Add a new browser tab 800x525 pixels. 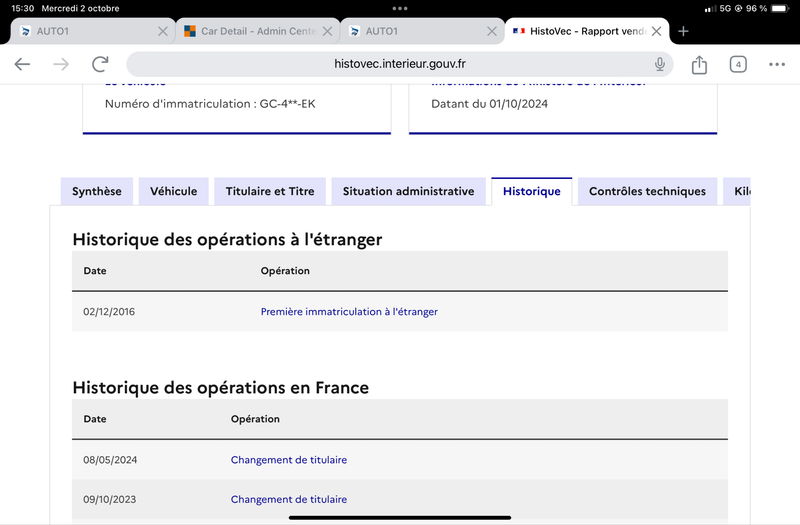point(683,31)
